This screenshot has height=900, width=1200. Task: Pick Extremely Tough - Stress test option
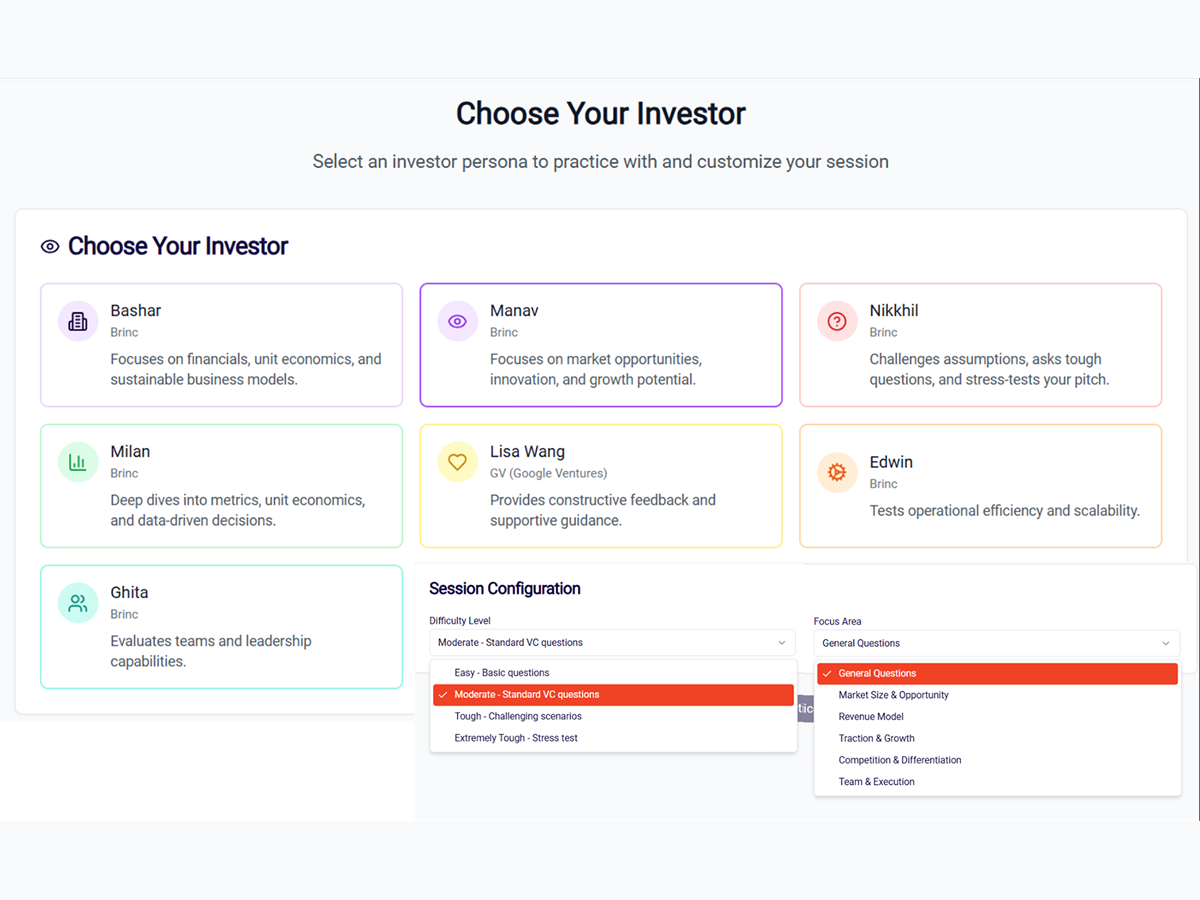click(613, 738)
